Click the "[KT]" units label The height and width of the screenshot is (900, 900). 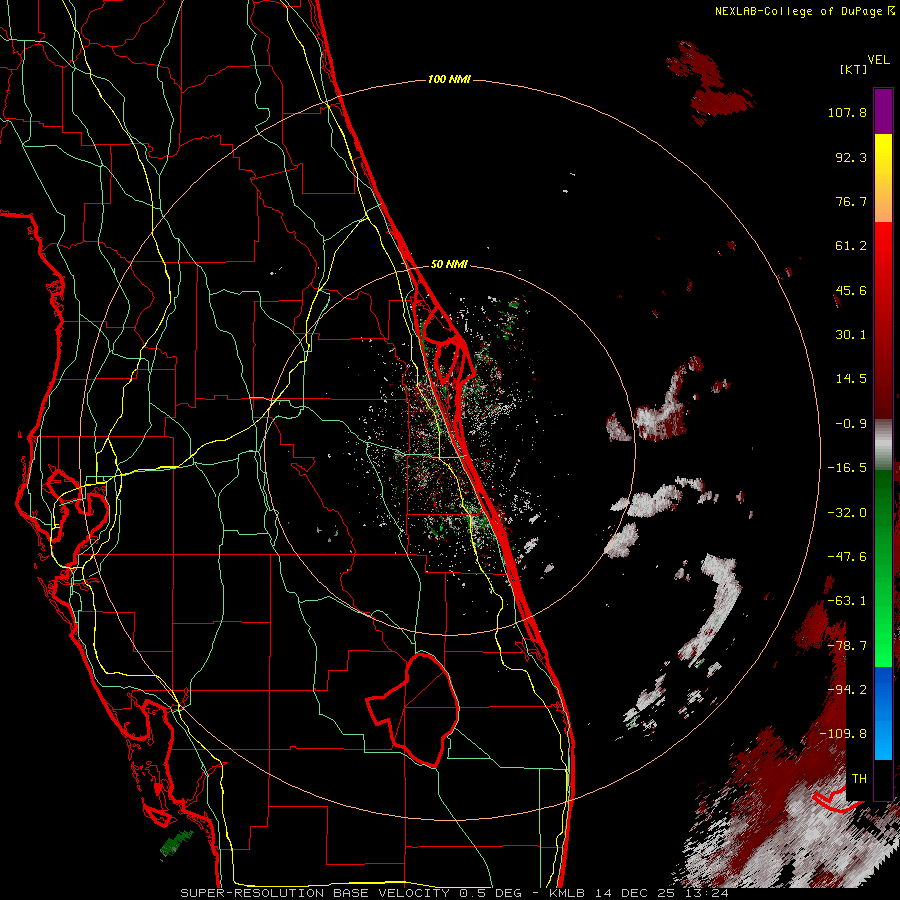[853, 69]
